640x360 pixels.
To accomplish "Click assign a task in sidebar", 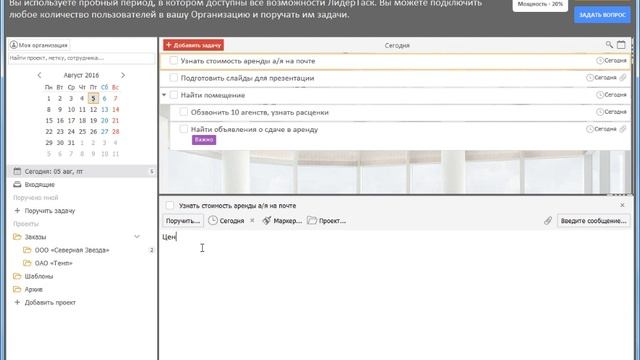I will coord(50,211).
